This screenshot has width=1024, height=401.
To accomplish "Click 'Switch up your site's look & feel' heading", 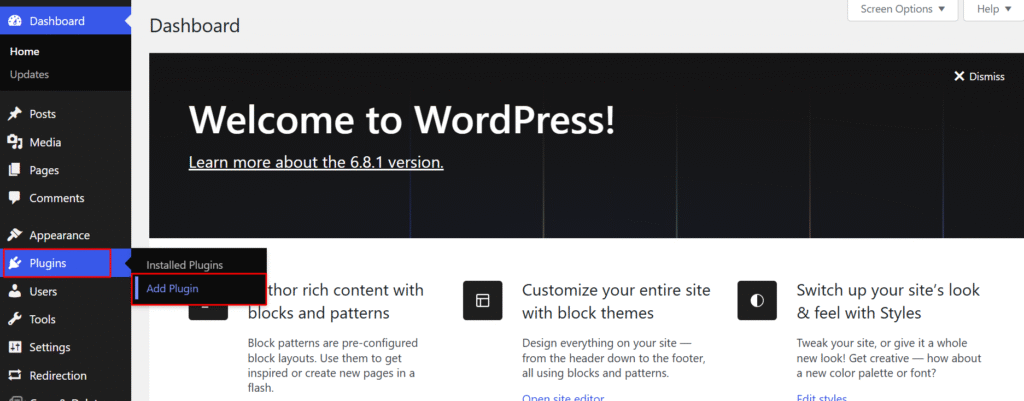I will 888,301.
